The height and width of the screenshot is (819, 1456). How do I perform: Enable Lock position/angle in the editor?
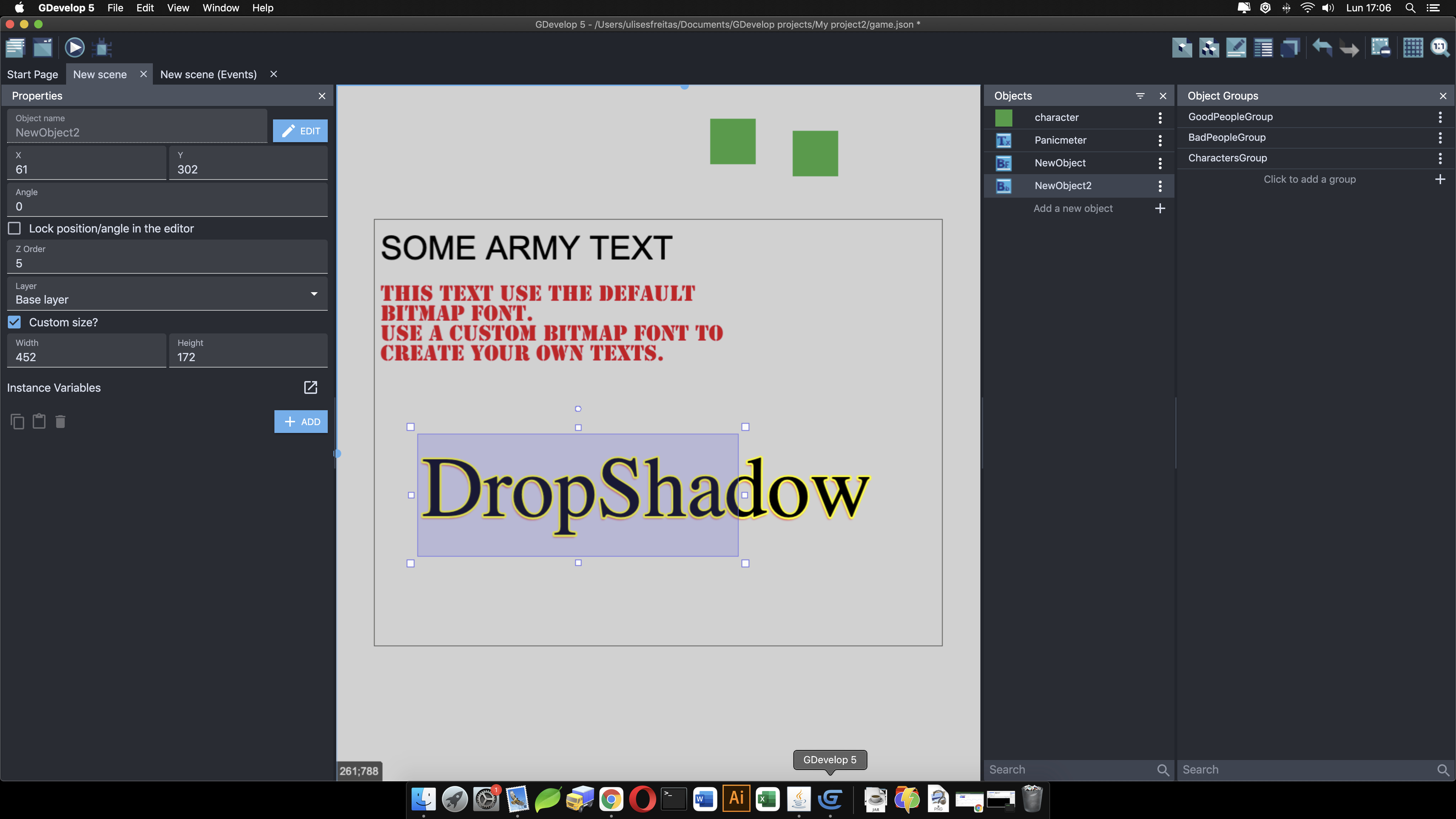[15, 228]
